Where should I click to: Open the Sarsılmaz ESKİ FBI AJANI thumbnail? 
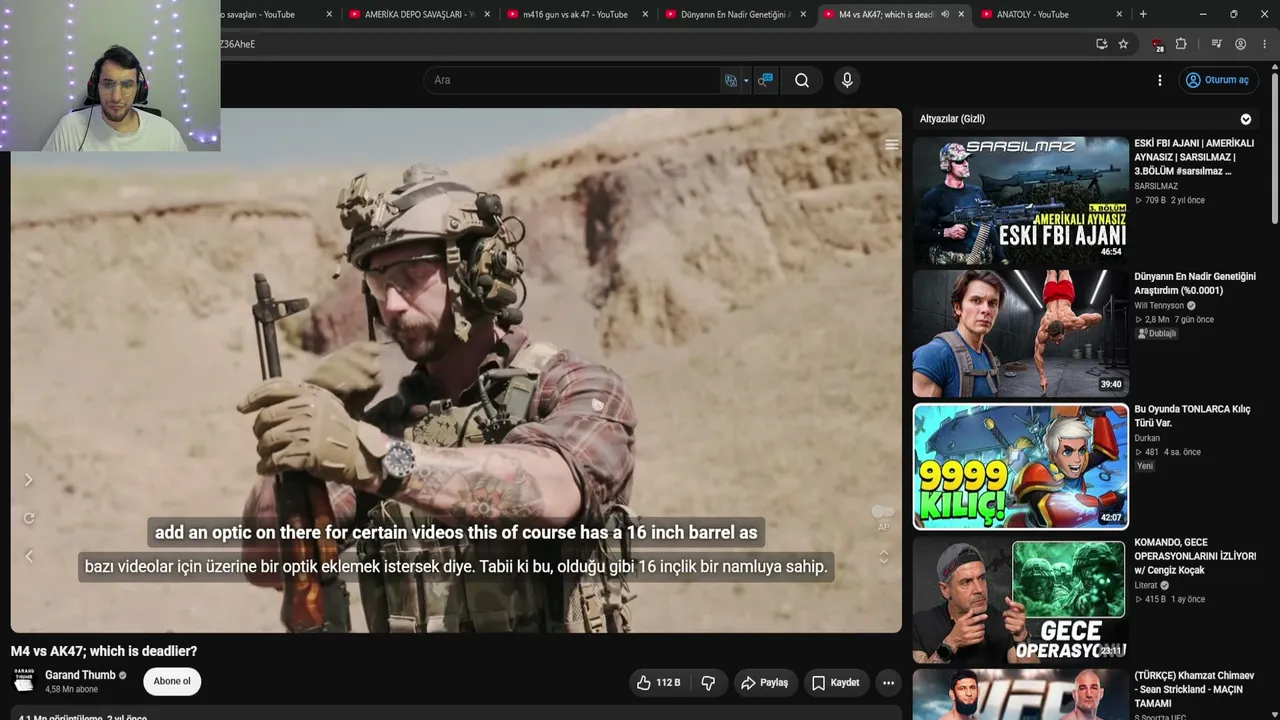click(1020, 200)
